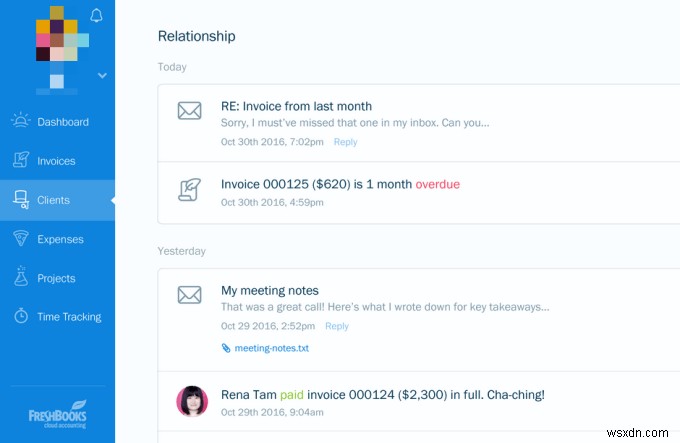The height and width of the screenshot is (443, 680).
Task: Click the Clients sidebar icon
Action: click(20, 199)
